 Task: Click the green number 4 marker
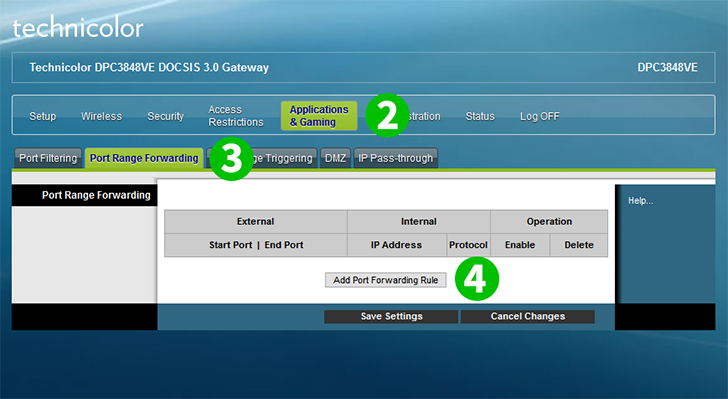click(x=477, y=279)
